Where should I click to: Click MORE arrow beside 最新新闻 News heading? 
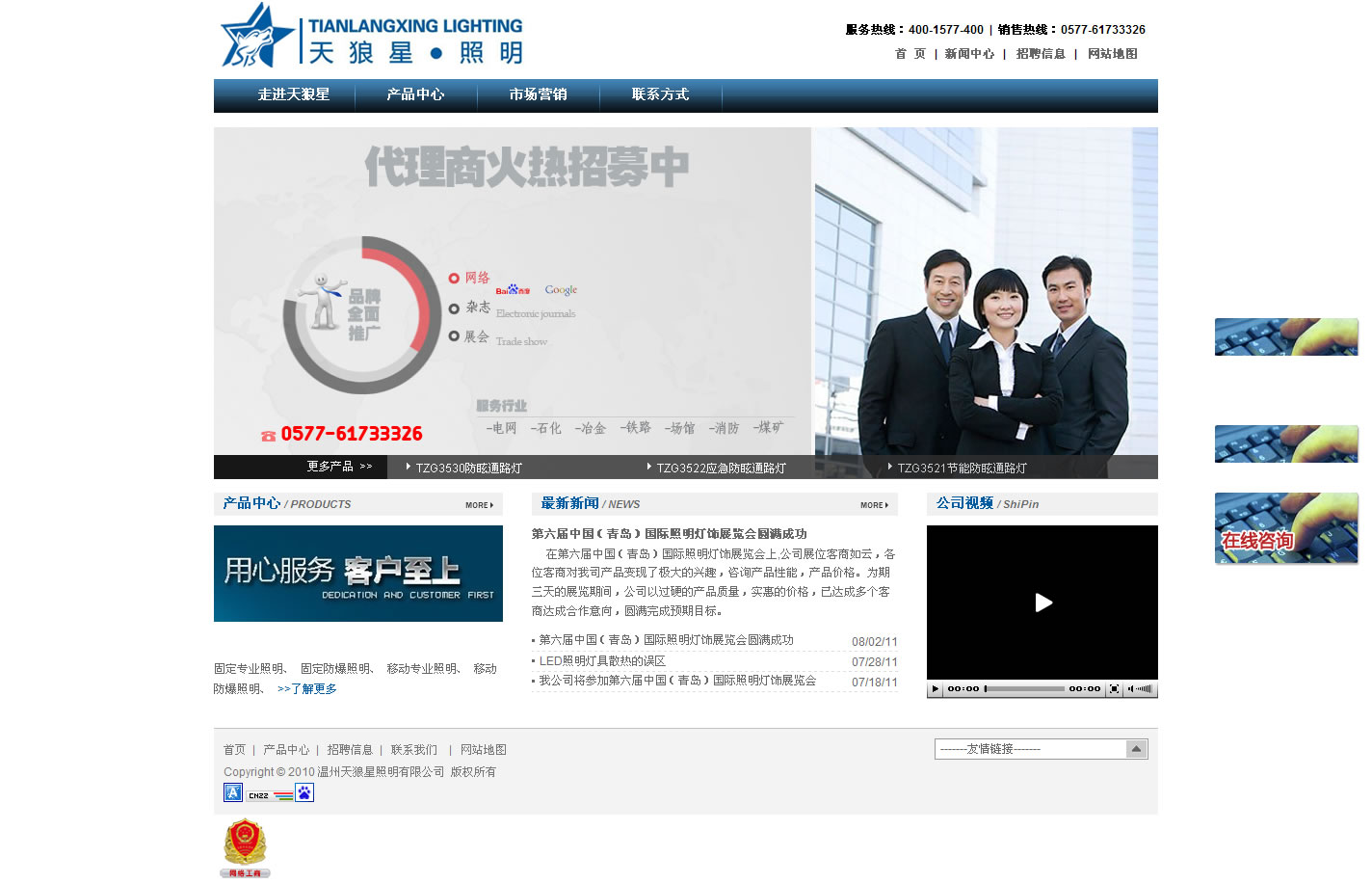(874, 505)
